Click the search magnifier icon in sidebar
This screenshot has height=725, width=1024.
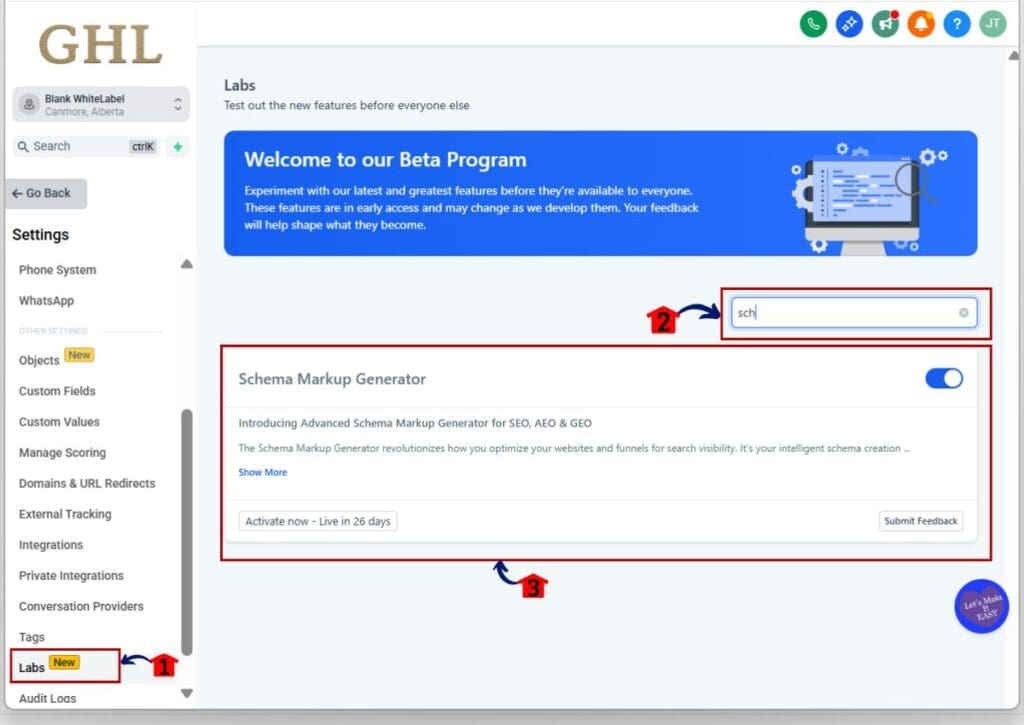click(x=23, y=146)
